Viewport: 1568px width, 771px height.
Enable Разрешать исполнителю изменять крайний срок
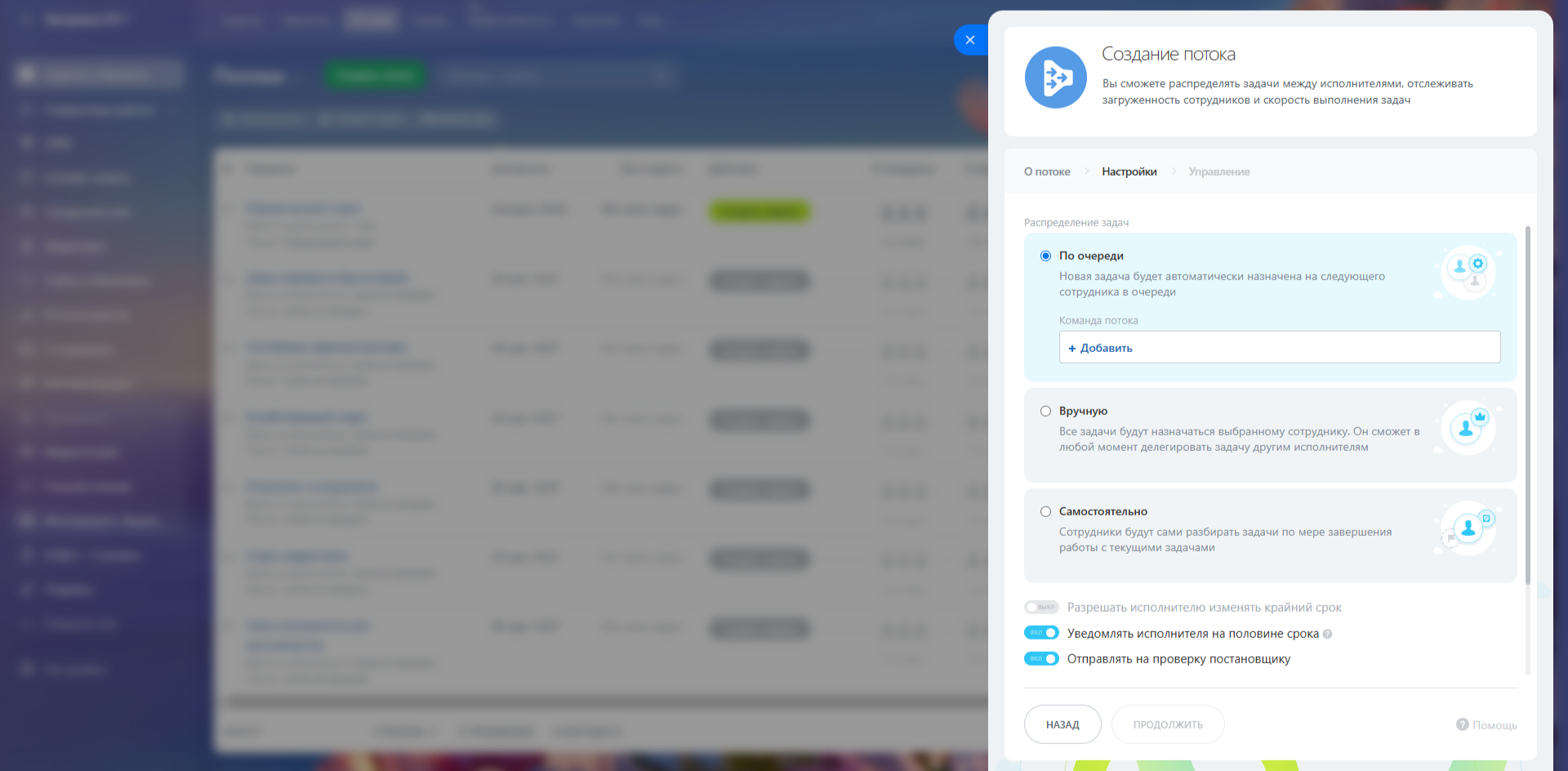pos(1041,608)
